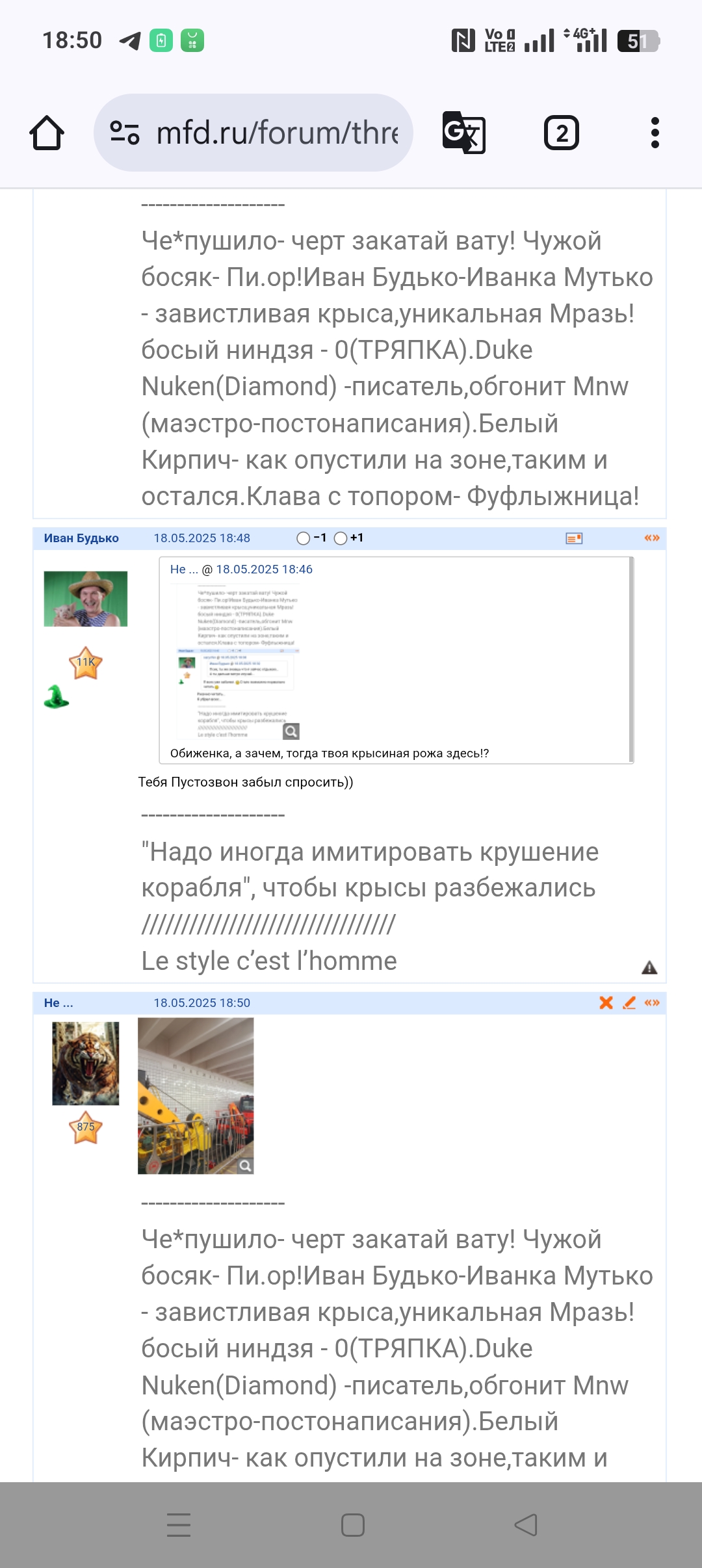
Task: Open Иван Будько profile link
Action: click(81, 538)
